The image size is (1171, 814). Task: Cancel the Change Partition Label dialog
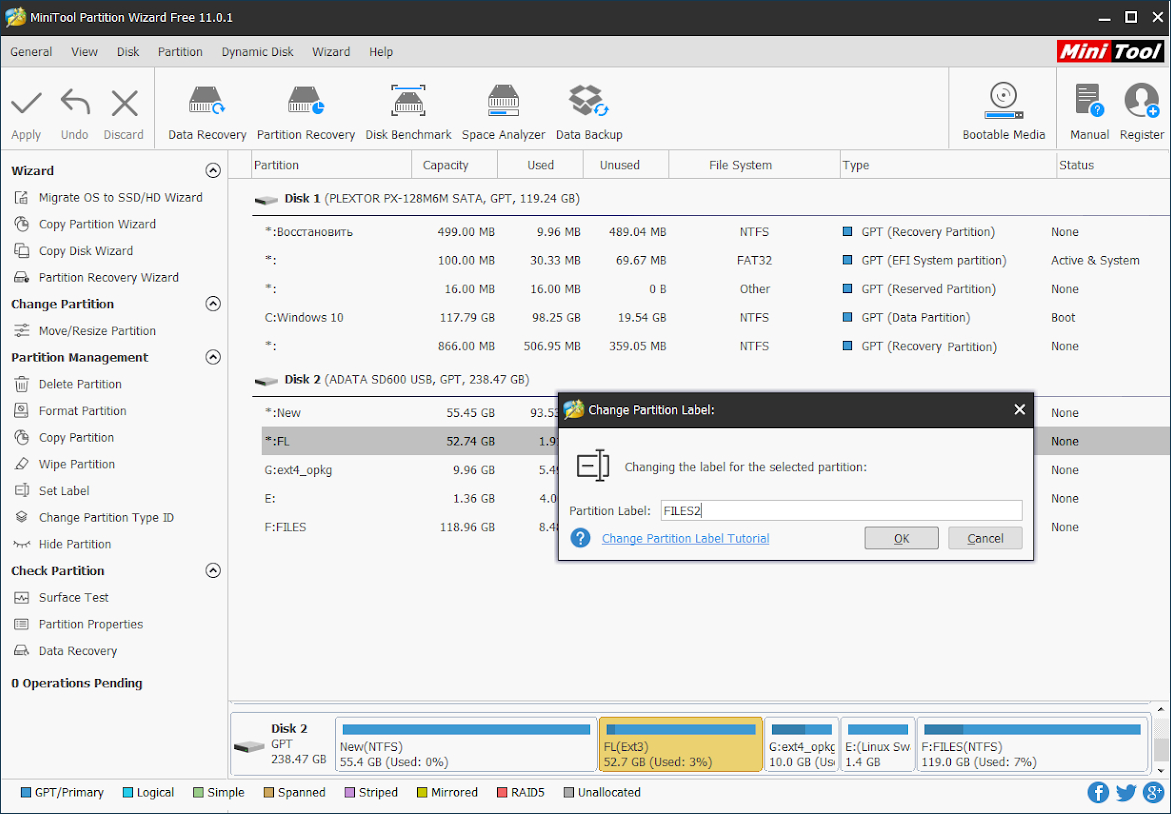click(x=985, y=538)
